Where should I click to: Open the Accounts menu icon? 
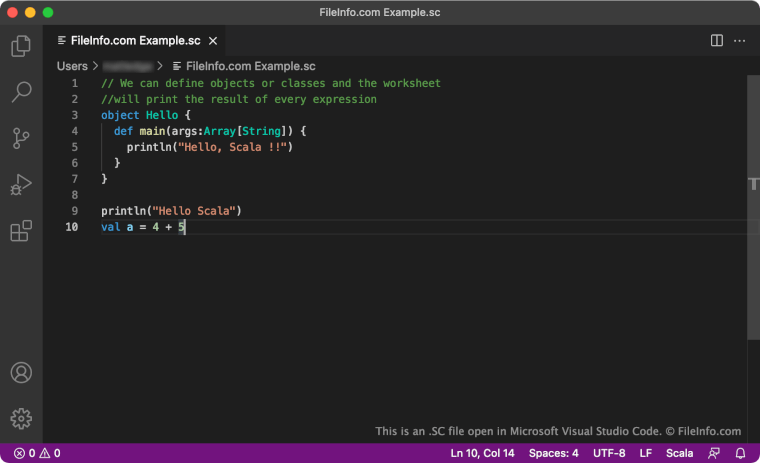click(x=21, y=373)
